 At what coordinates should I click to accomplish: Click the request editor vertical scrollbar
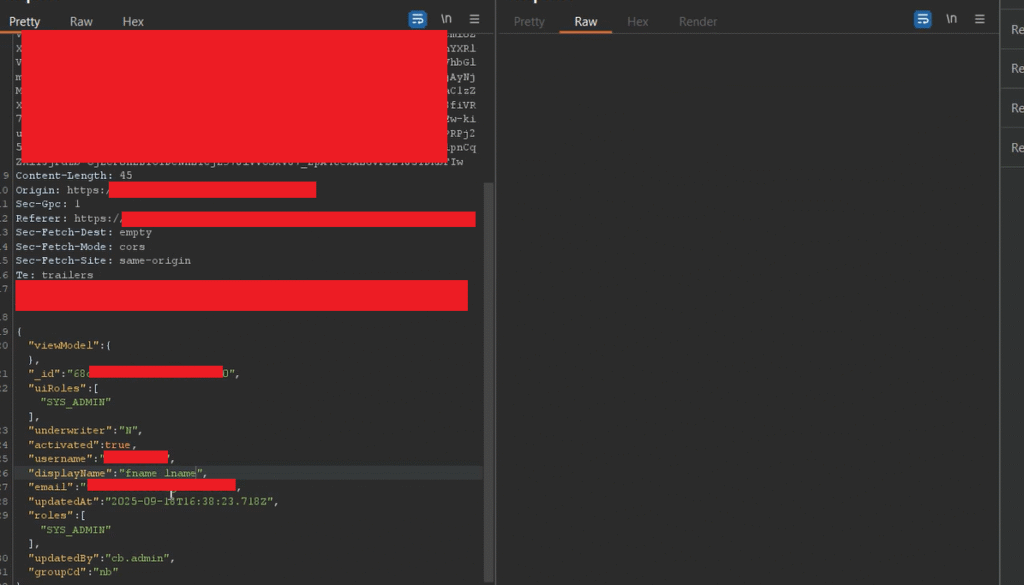(489, 380)
